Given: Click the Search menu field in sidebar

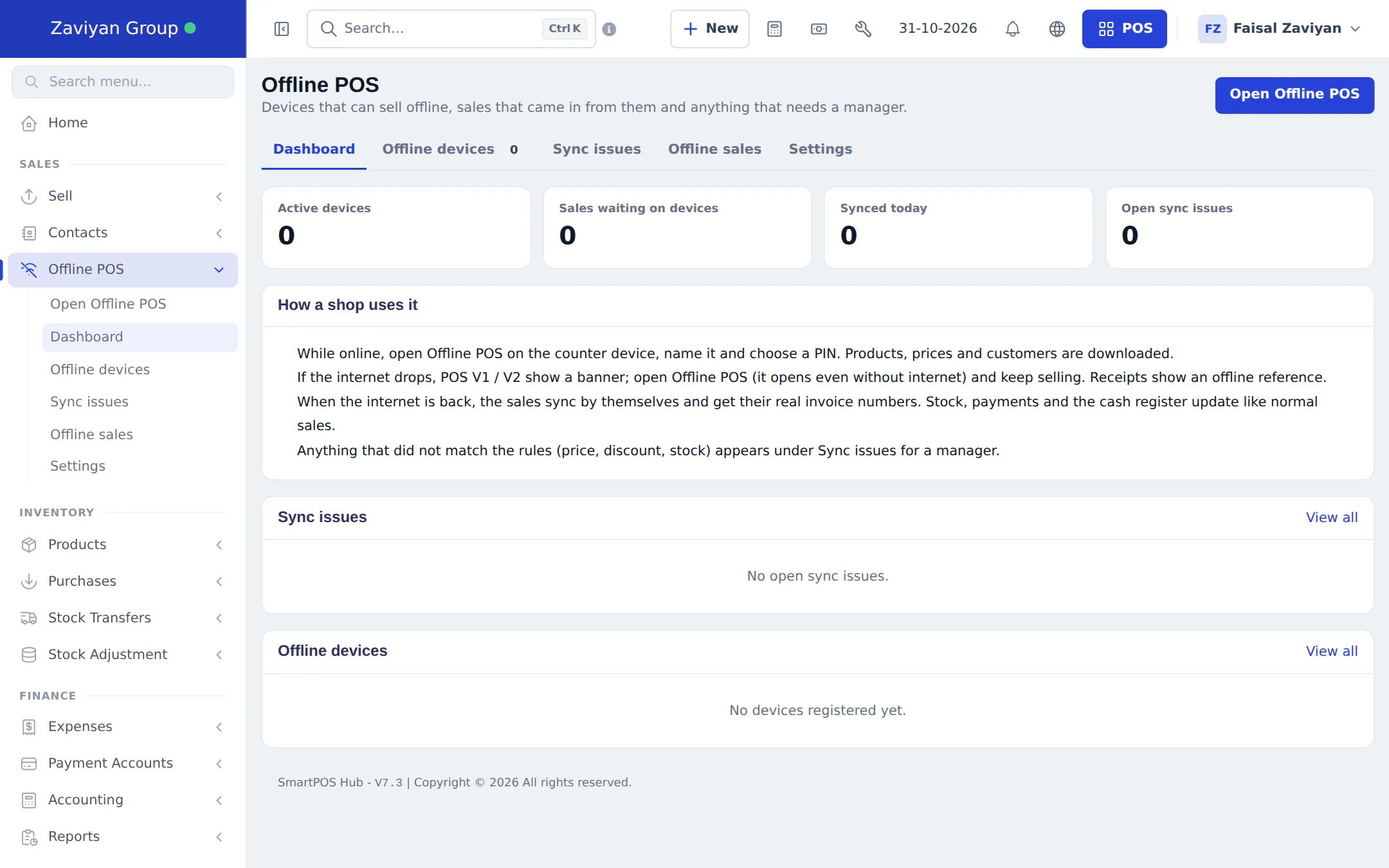Looking at the screenshot, I should 123,82.
